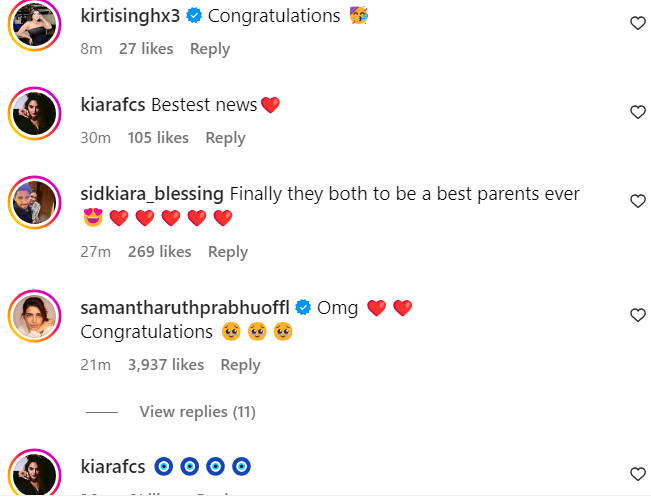Open the sidkiara_blessing username link
The width and height of the screenshot is (651, 499).
tap(152, 193)
